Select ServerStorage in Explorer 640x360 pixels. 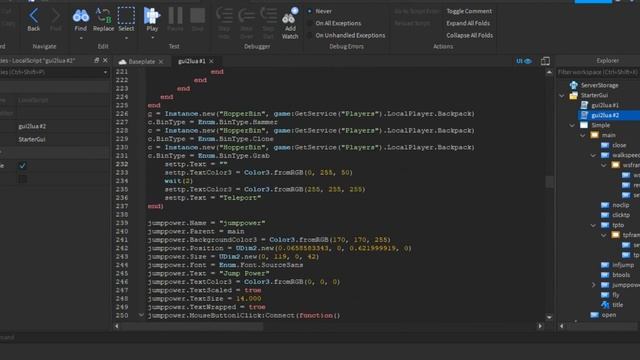click(599, 85)
